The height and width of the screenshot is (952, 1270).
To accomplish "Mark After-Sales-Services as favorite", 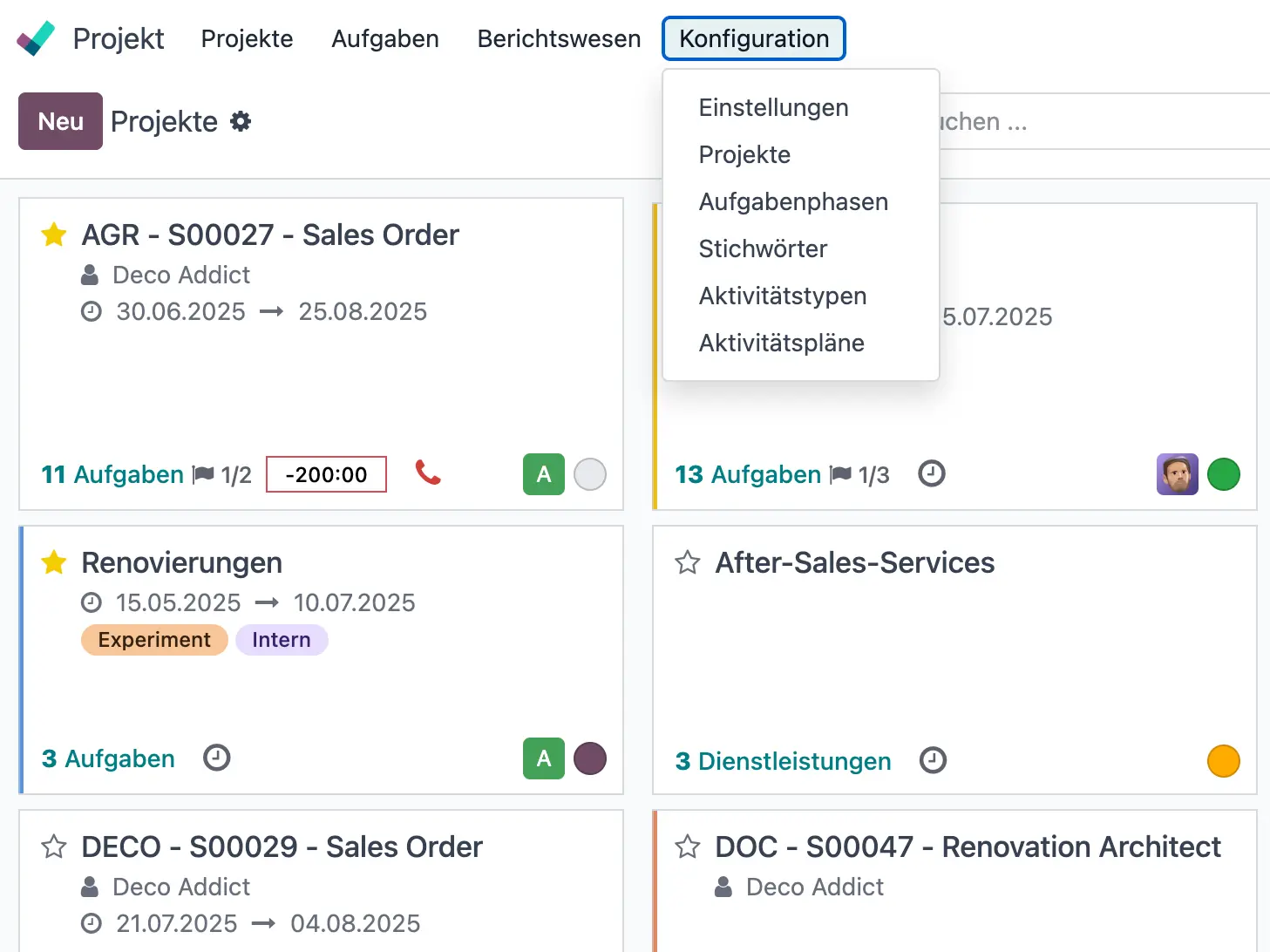I will [688, 562].
